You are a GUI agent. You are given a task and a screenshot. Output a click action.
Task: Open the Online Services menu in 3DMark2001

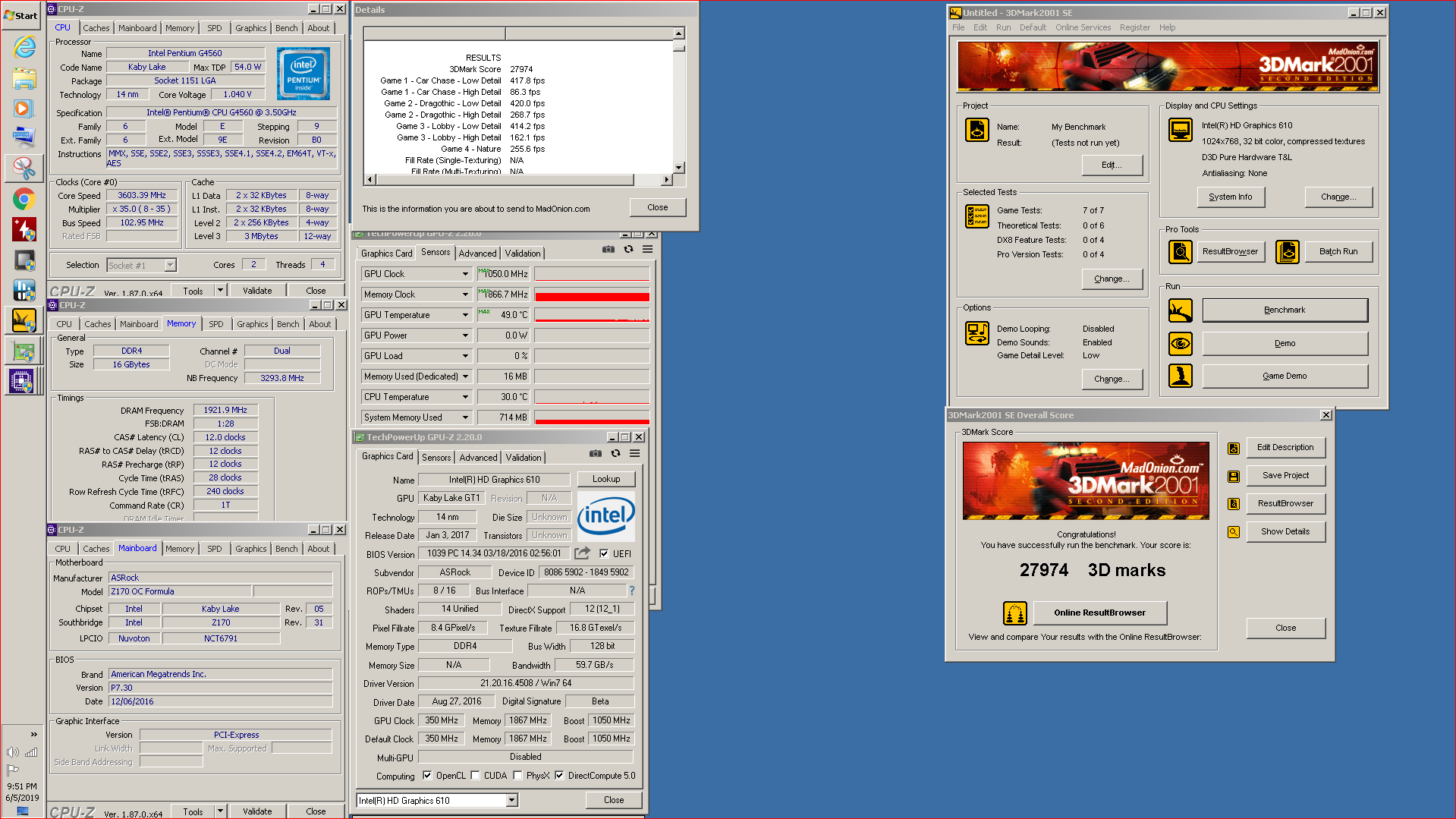pos(1083,27)
